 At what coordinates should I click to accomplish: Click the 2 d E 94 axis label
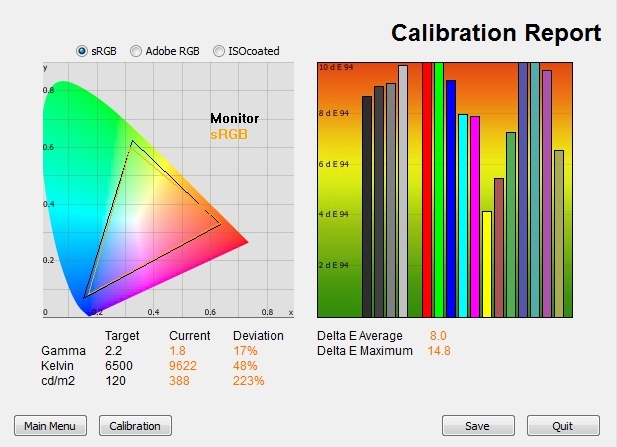pos(334,265)
